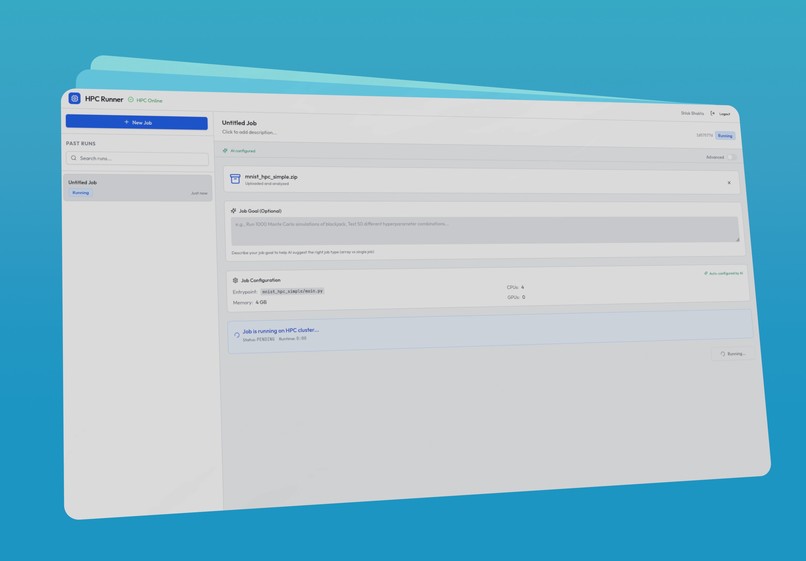Screen dimensions: 806x561
Task: Click the AI configured sparkle icon
Action: [225, 151]
